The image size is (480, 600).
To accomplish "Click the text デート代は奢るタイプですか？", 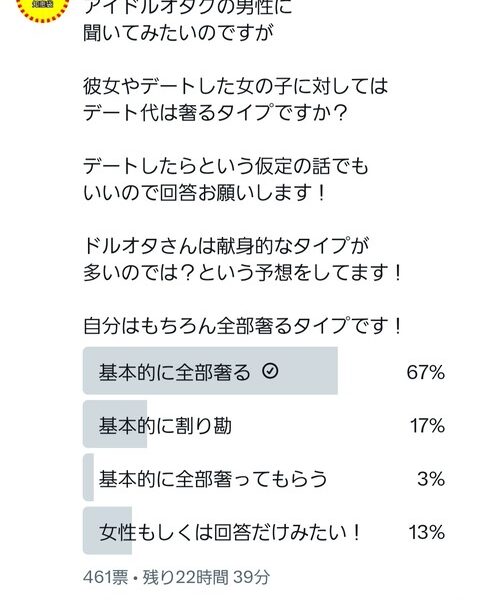I will [x=216, y=112].
